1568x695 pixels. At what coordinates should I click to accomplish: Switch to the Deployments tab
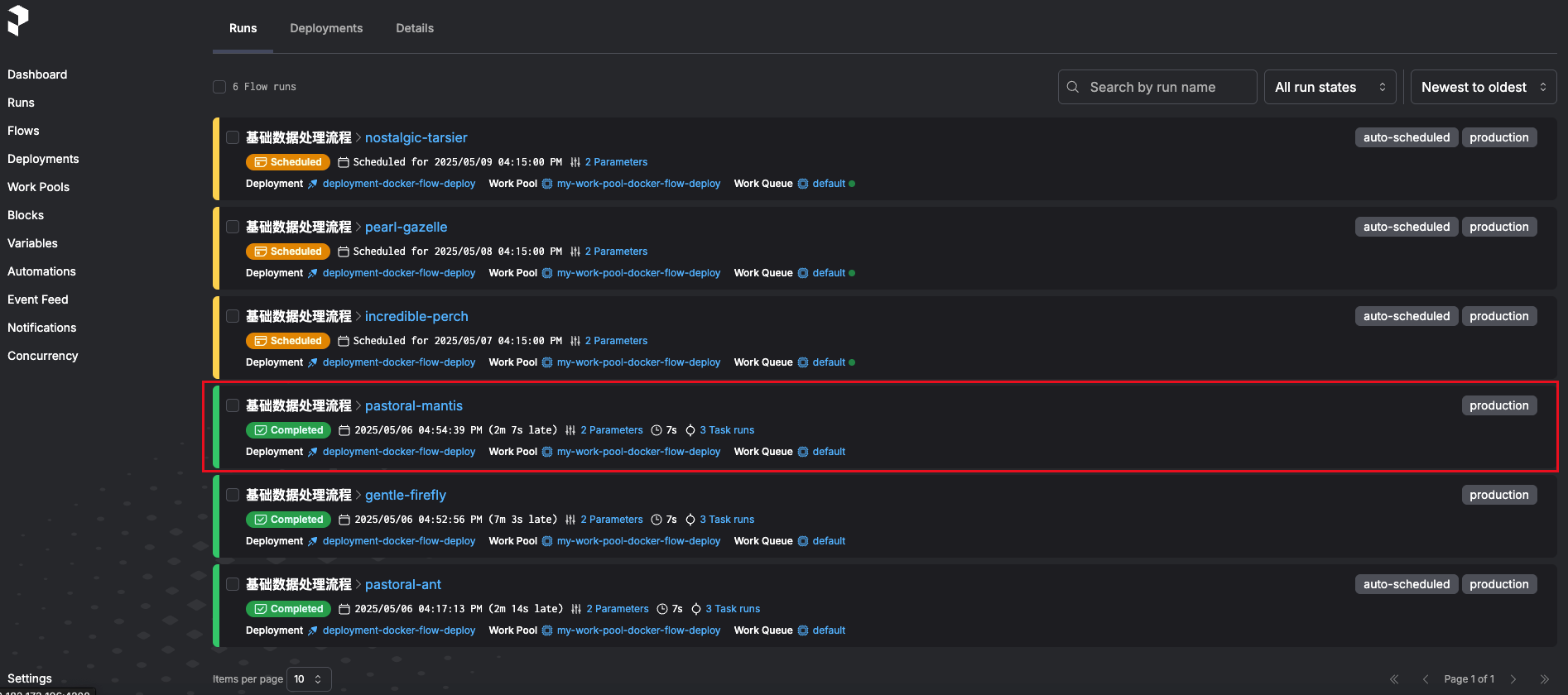coord(326,28)
